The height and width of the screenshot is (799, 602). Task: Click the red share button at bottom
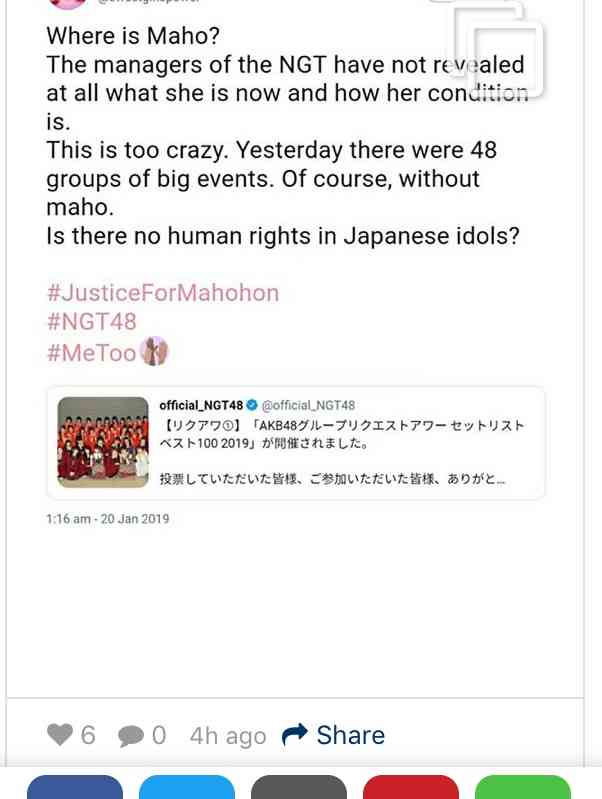coord(411,787)
